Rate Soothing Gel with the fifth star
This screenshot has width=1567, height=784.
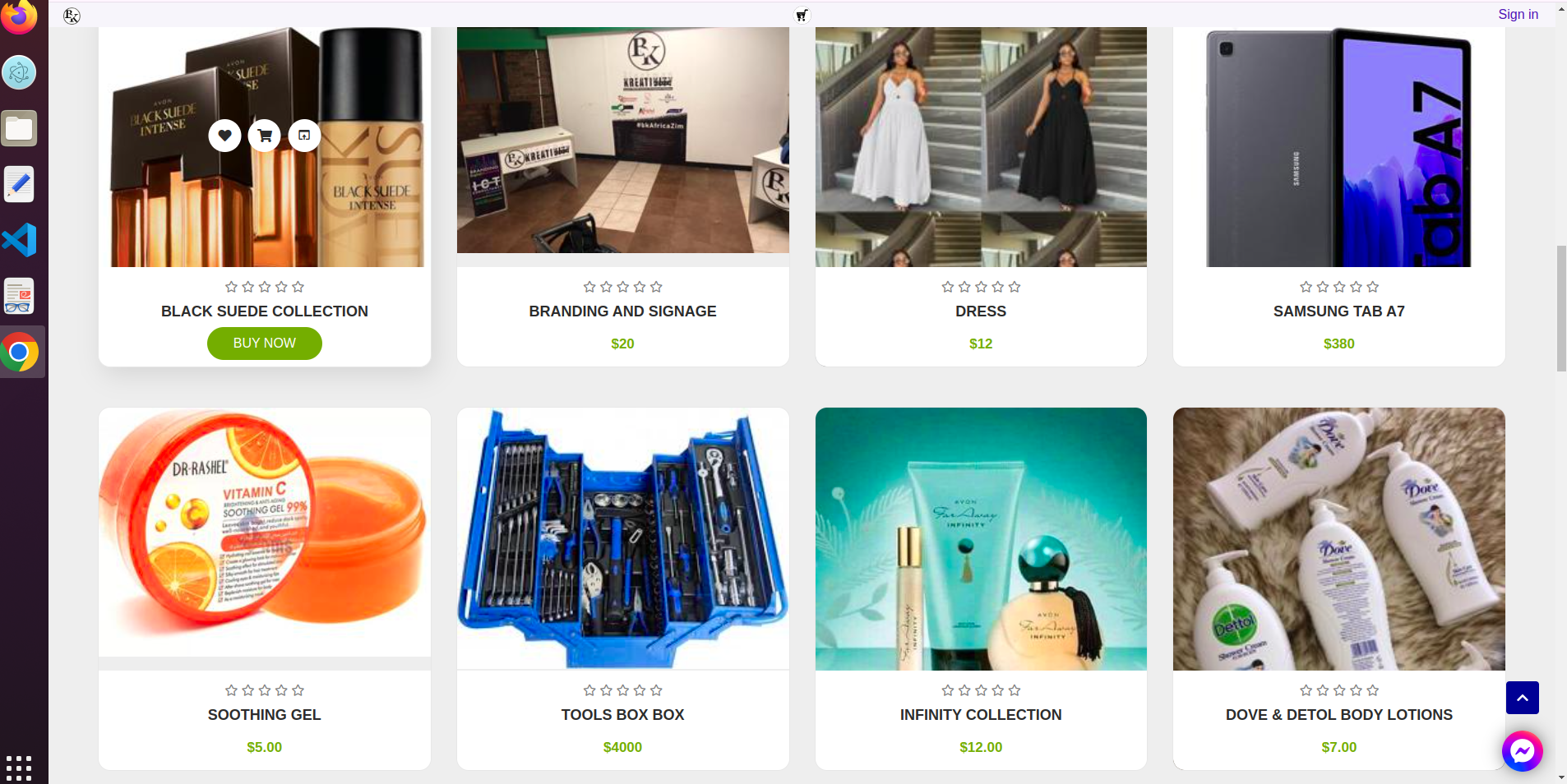[x=298, y=690]
